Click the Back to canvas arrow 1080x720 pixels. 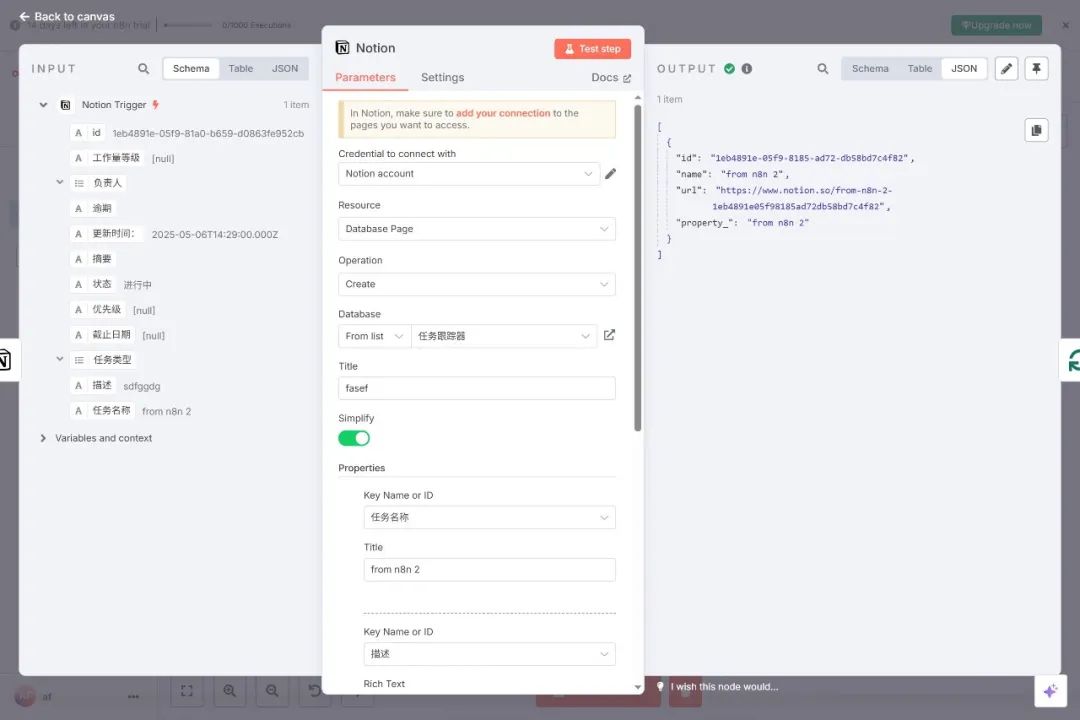coord(24,16)
